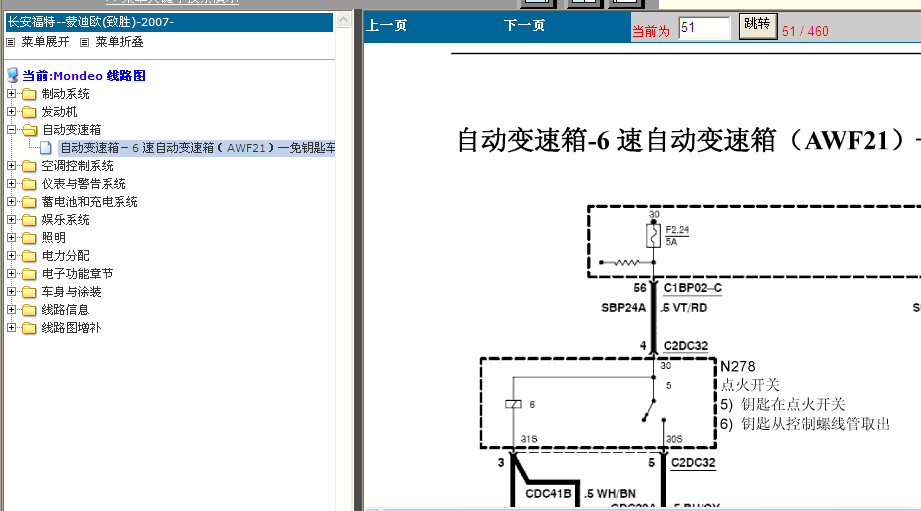The height and width of the screenshot is (511, 921).
Task: Click the 蓄电池和充电系统 folder icon
Action: (x=29, y=202)
